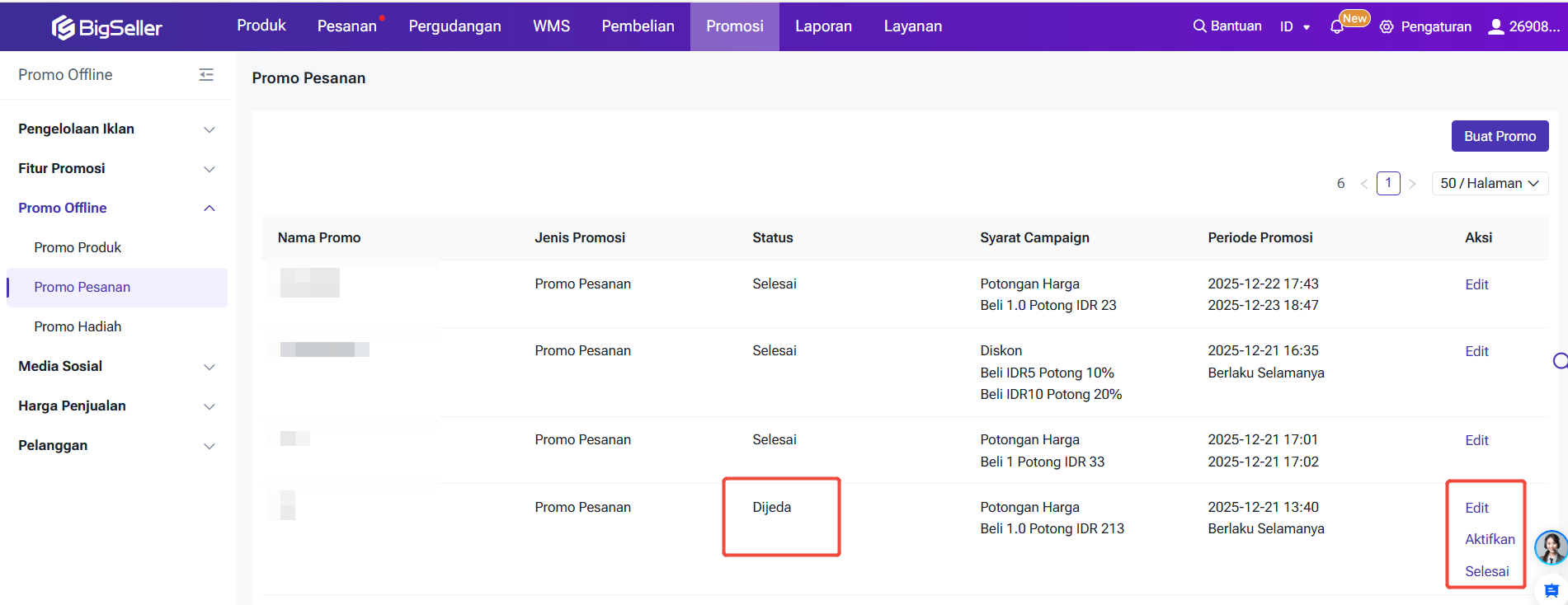The height and width of the screenshot is (605, 1568).
Task: Open the customer service avatar chat
Action: 1552,547
